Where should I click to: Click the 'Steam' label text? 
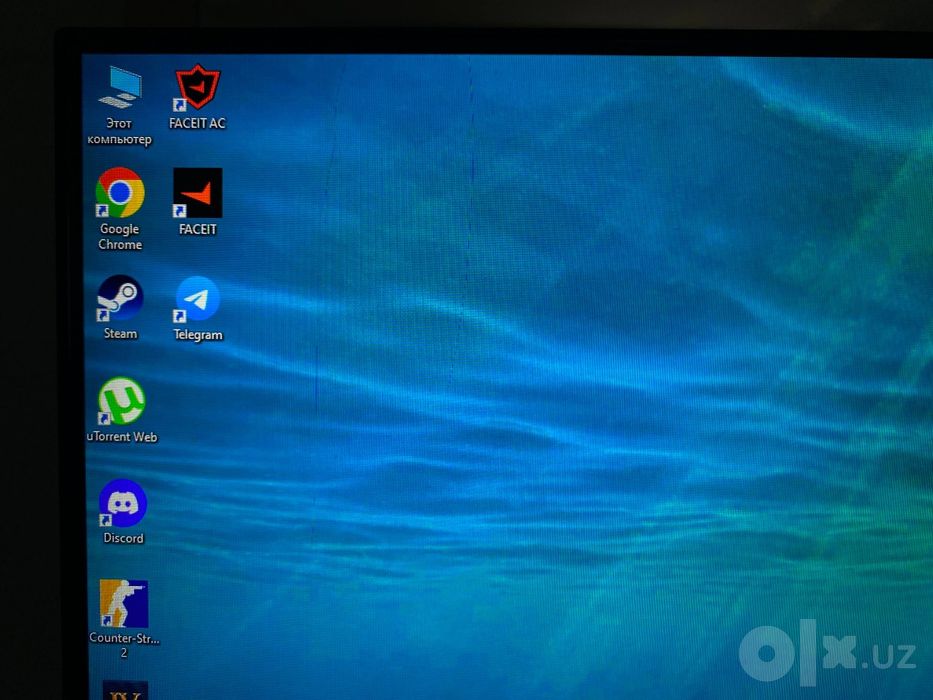click(x=120, y=333)
